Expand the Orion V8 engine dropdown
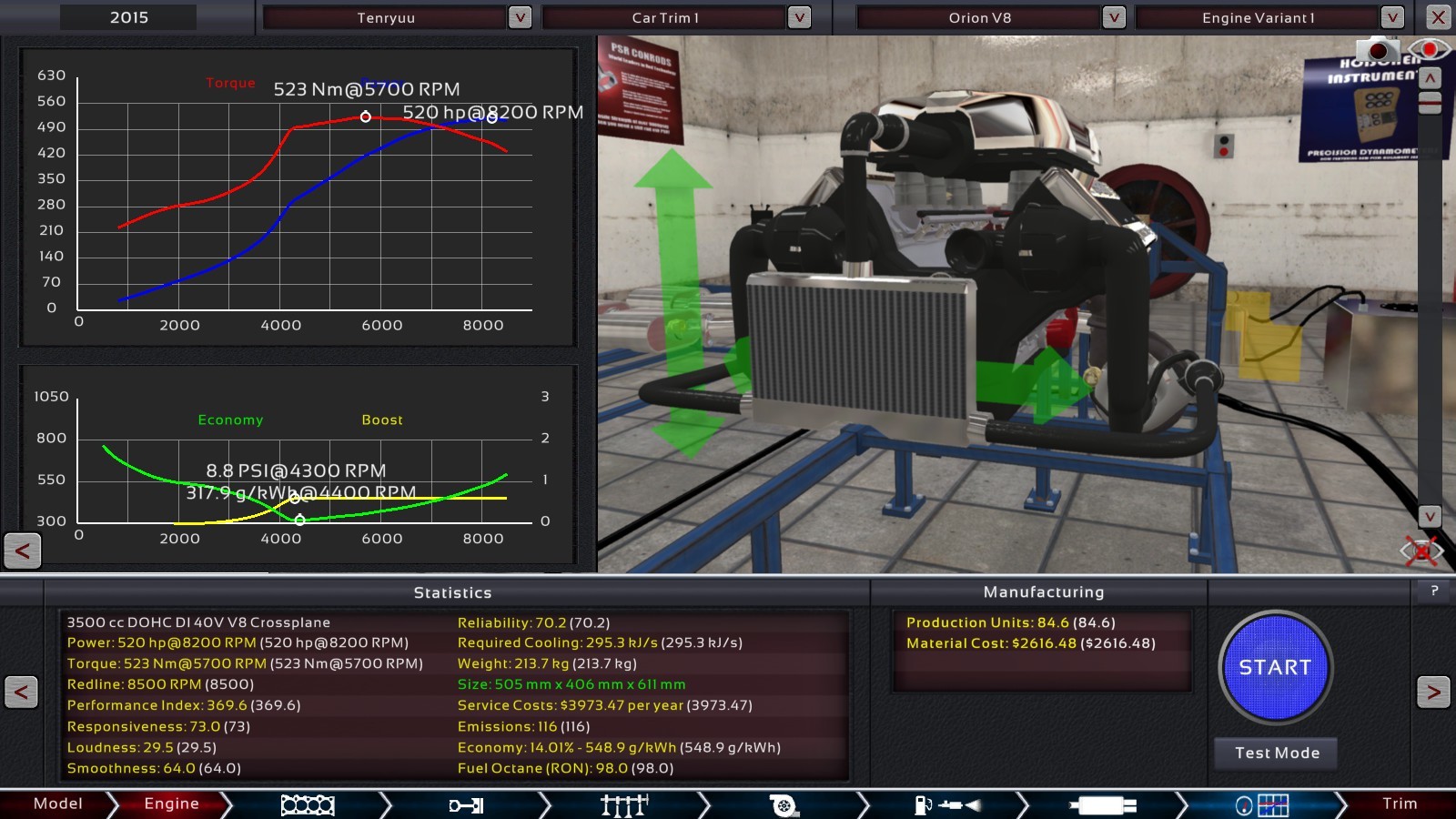 pyautogui.click(x=1114, y=17)
